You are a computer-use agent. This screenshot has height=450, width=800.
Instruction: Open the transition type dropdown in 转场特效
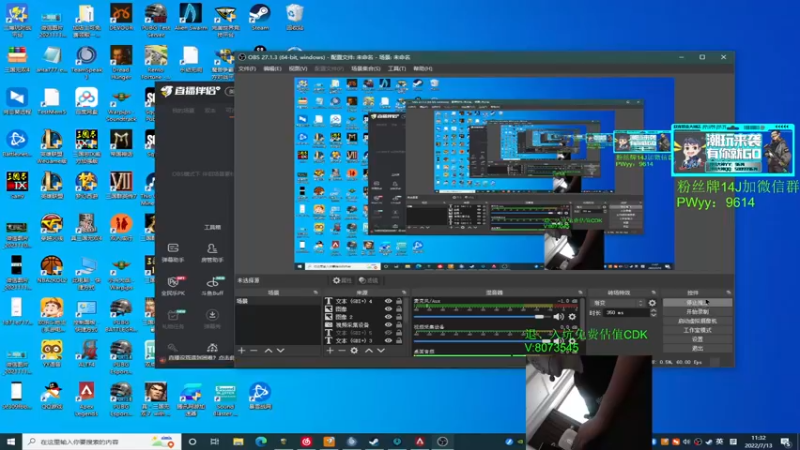pyautogui.click(x=618, y=303)
